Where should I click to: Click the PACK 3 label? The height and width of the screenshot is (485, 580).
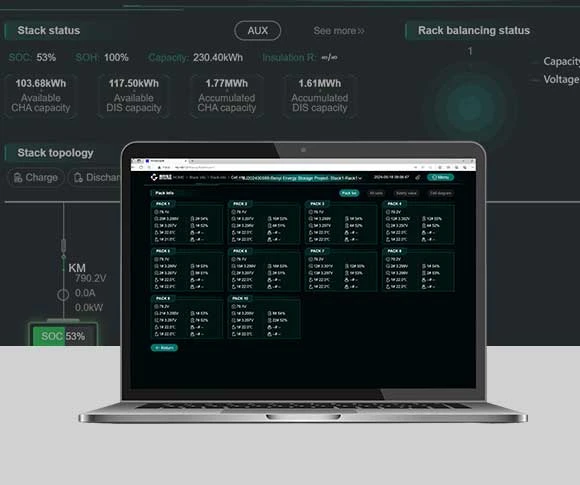(x=317, y=204)
